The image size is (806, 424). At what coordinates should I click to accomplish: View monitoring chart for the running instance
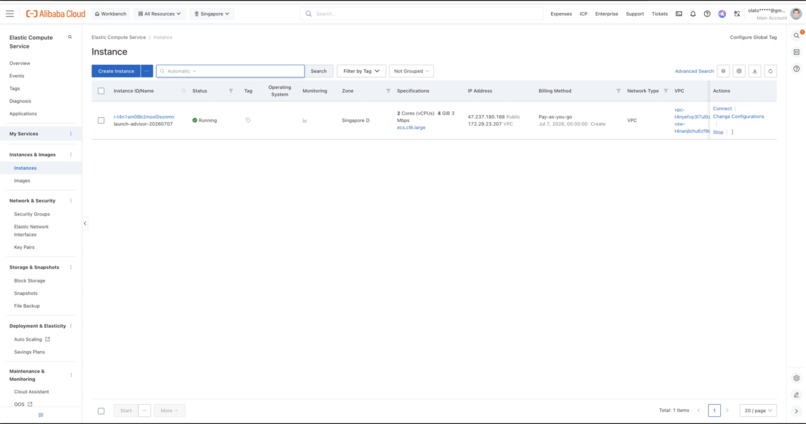(x=305, y=120)
